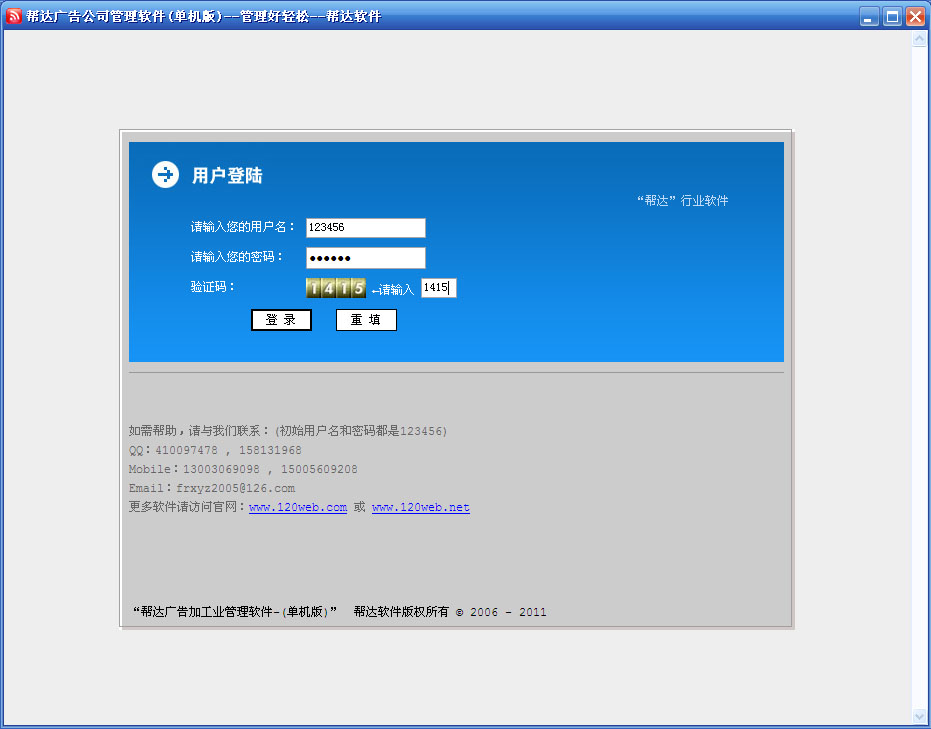Viewport: 931px width, 729px height.
Task: Click the red app icon in title bar
Action: [x=14, y=16]
